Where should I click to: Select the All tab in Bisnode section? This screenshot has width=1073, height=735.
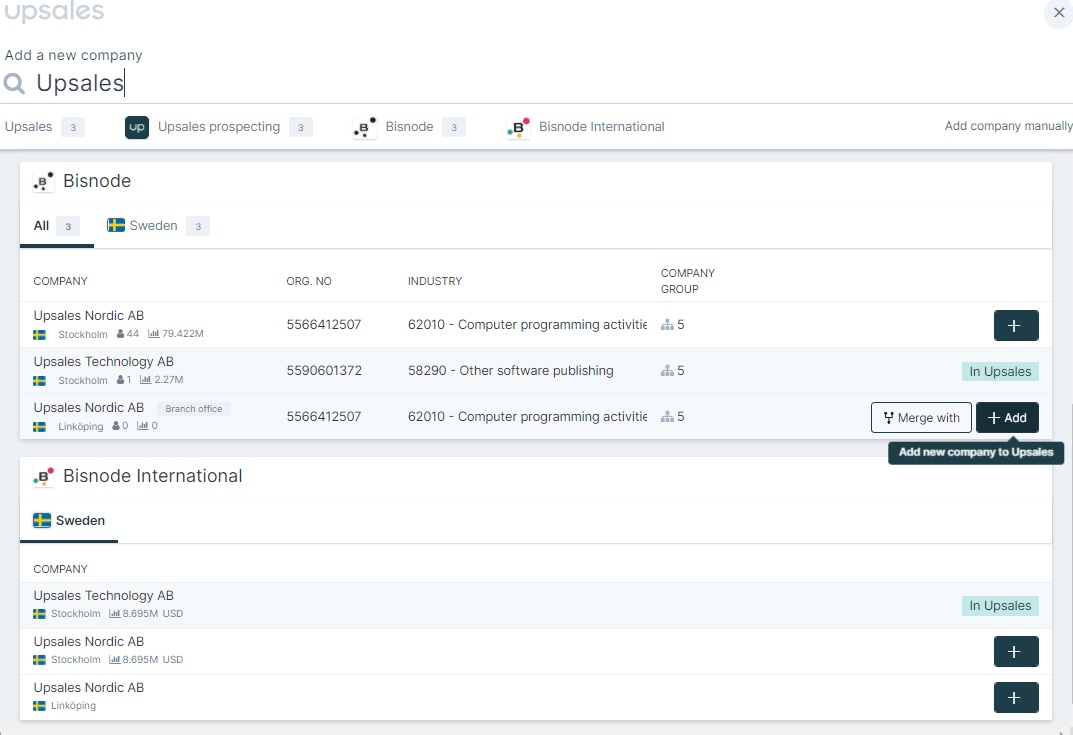pyautogui.click(x=57, y=226)
